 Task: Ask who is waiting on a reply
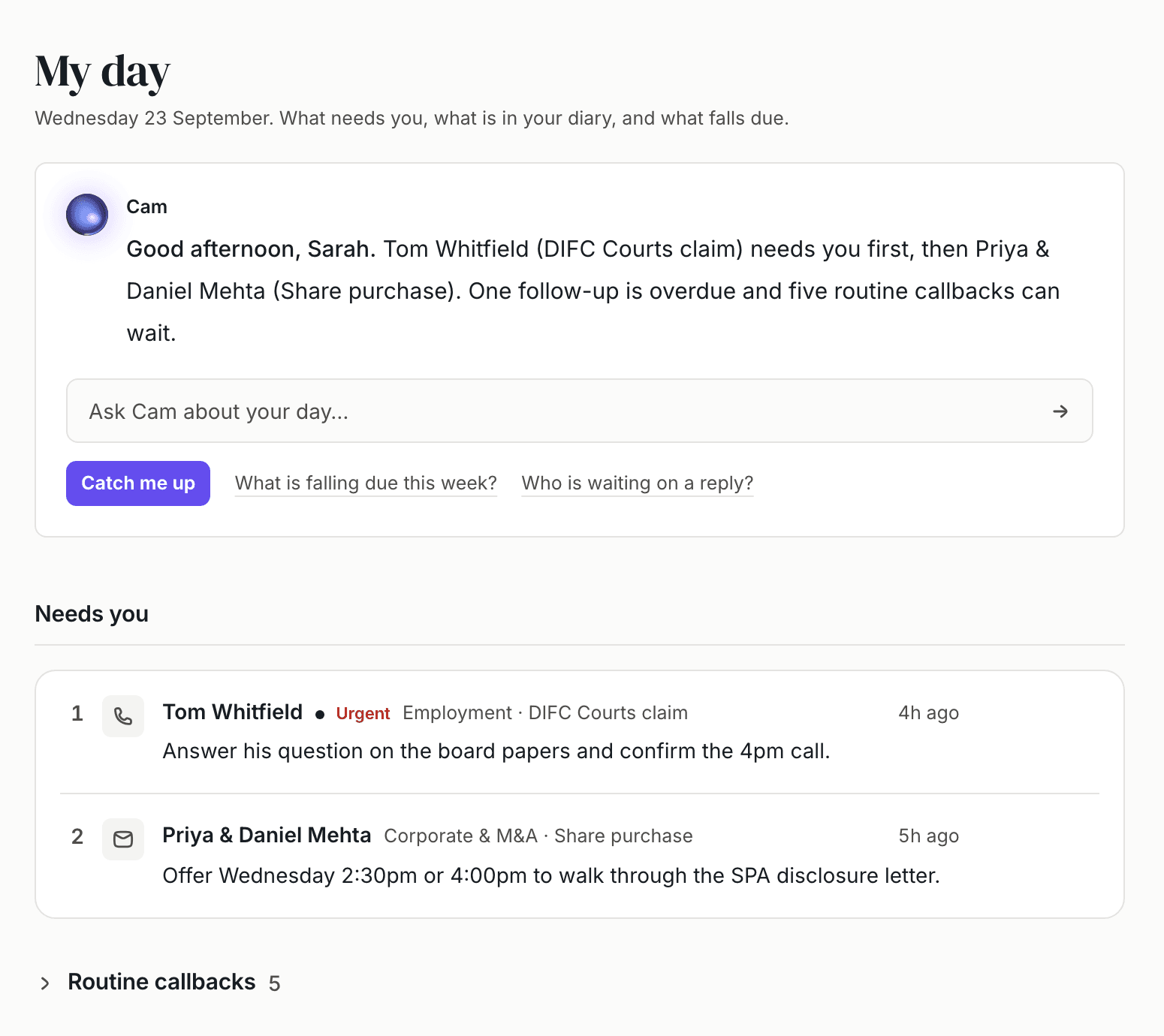[638, 483]
